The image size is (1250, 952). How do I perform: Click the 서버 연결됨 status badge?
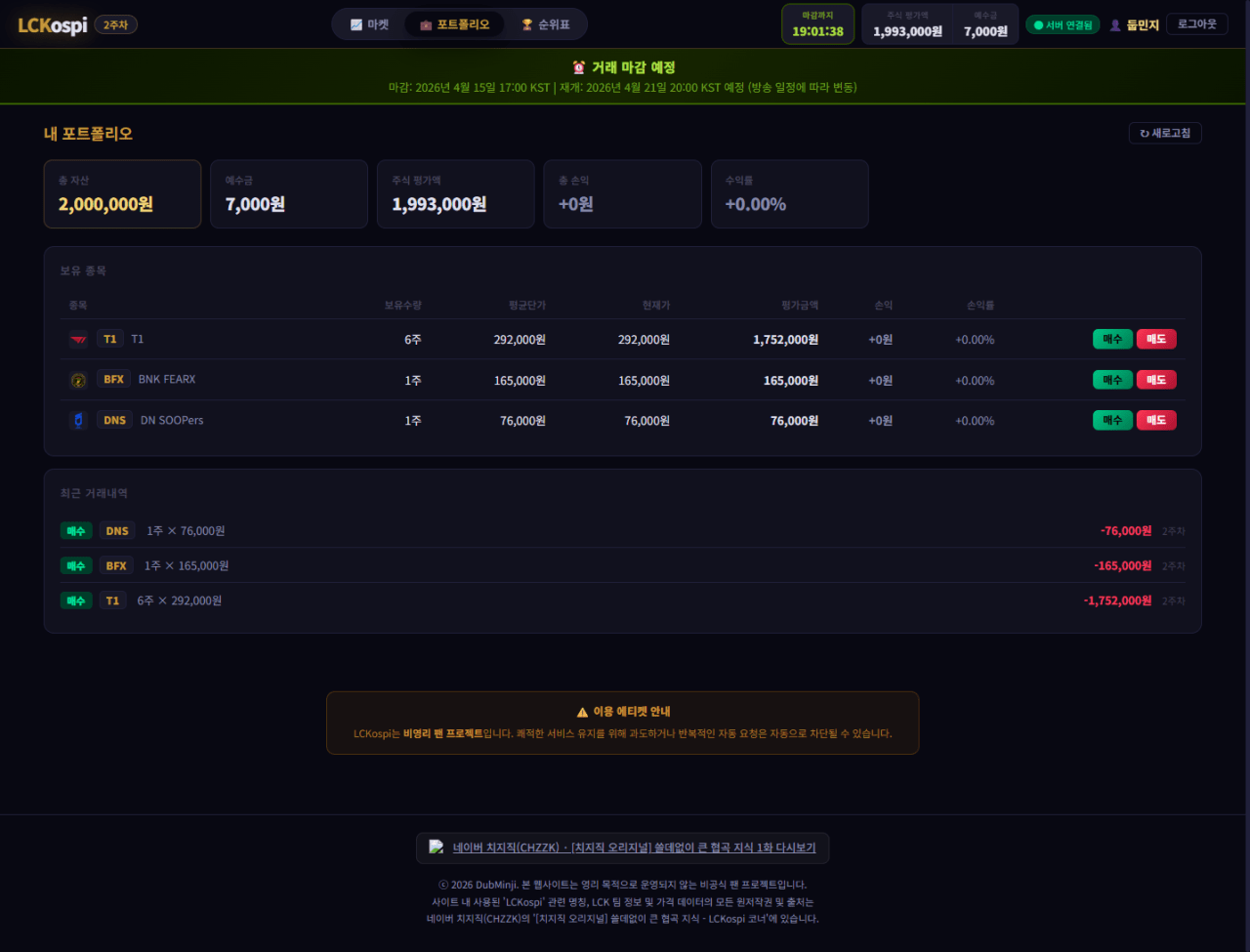pyautogui.click(x=1062, y=25)
